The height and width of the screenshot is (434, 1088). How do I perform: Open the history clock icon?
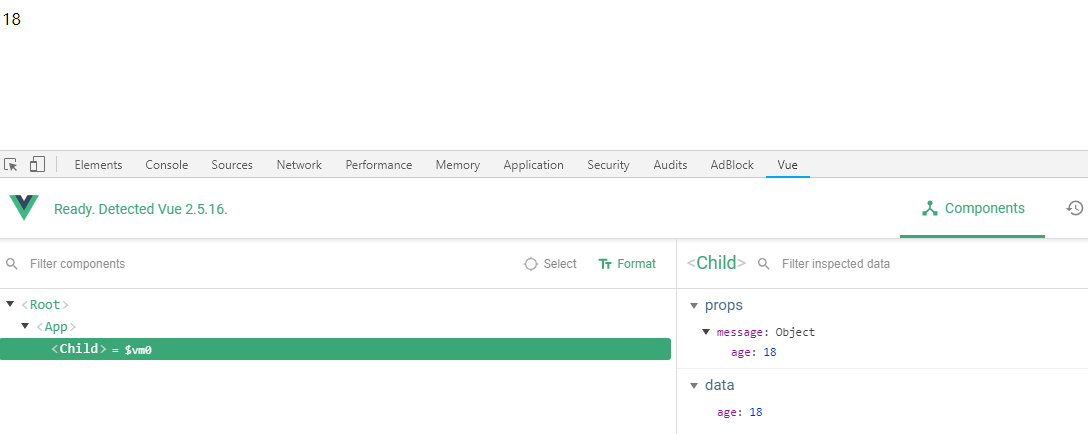(x=1075, y=208)
